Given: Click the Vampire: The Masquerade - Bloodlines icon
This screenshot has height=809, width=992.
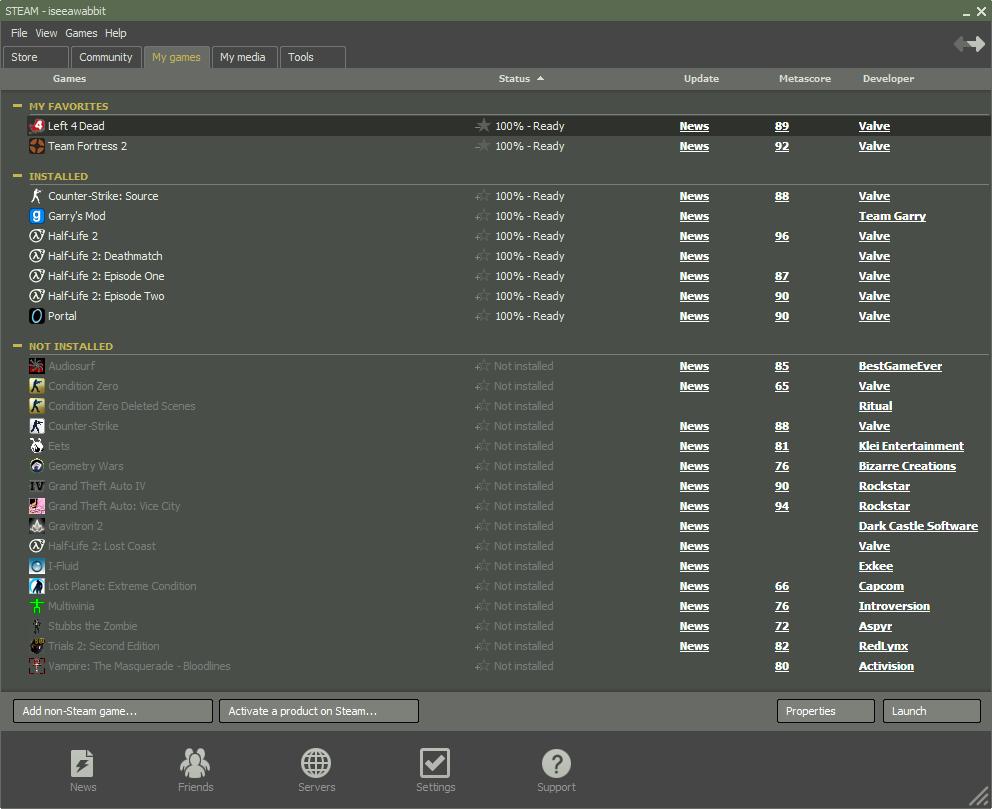Looking at the screenshot, I should click(37, 666).
